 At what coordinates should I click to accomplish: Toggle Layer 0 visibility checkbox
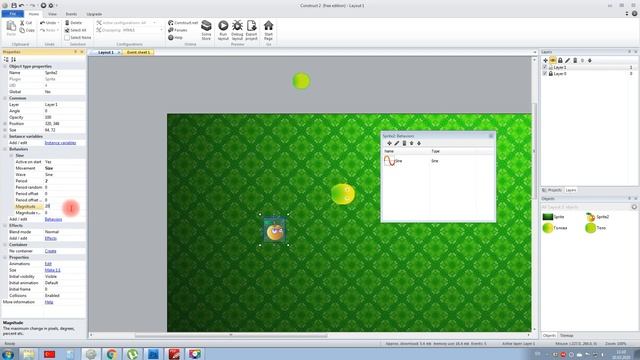tap(545, 74)
